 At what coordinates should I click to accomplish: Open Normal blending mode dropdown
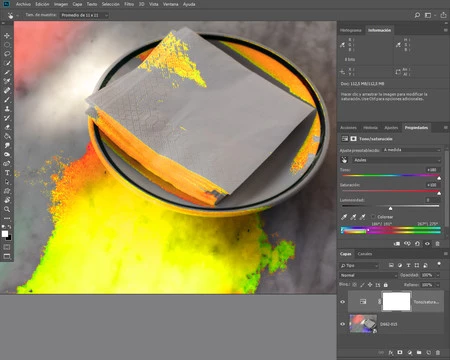coord(368,275)
